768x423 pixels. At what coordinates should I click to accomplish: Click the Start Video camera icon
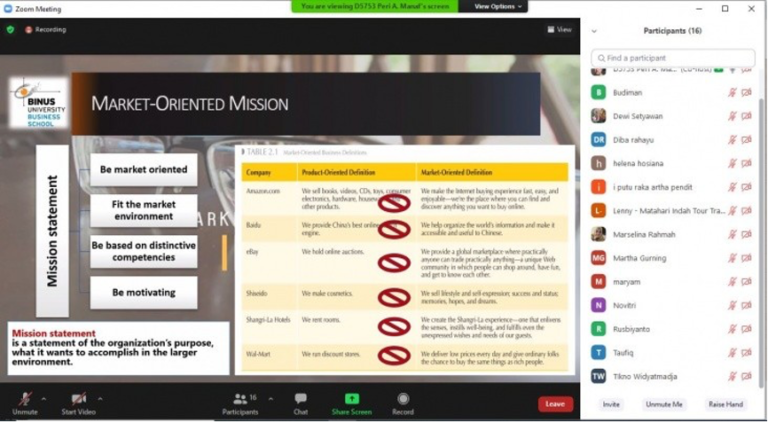click(79, 399)
